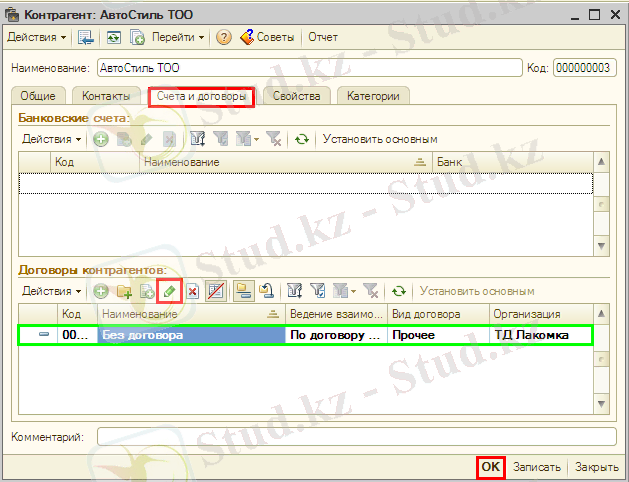The image size is (629, 482).
Task: Click filter-by-current-value icon in bank accounts toolbar
Action: pos(221,139)
